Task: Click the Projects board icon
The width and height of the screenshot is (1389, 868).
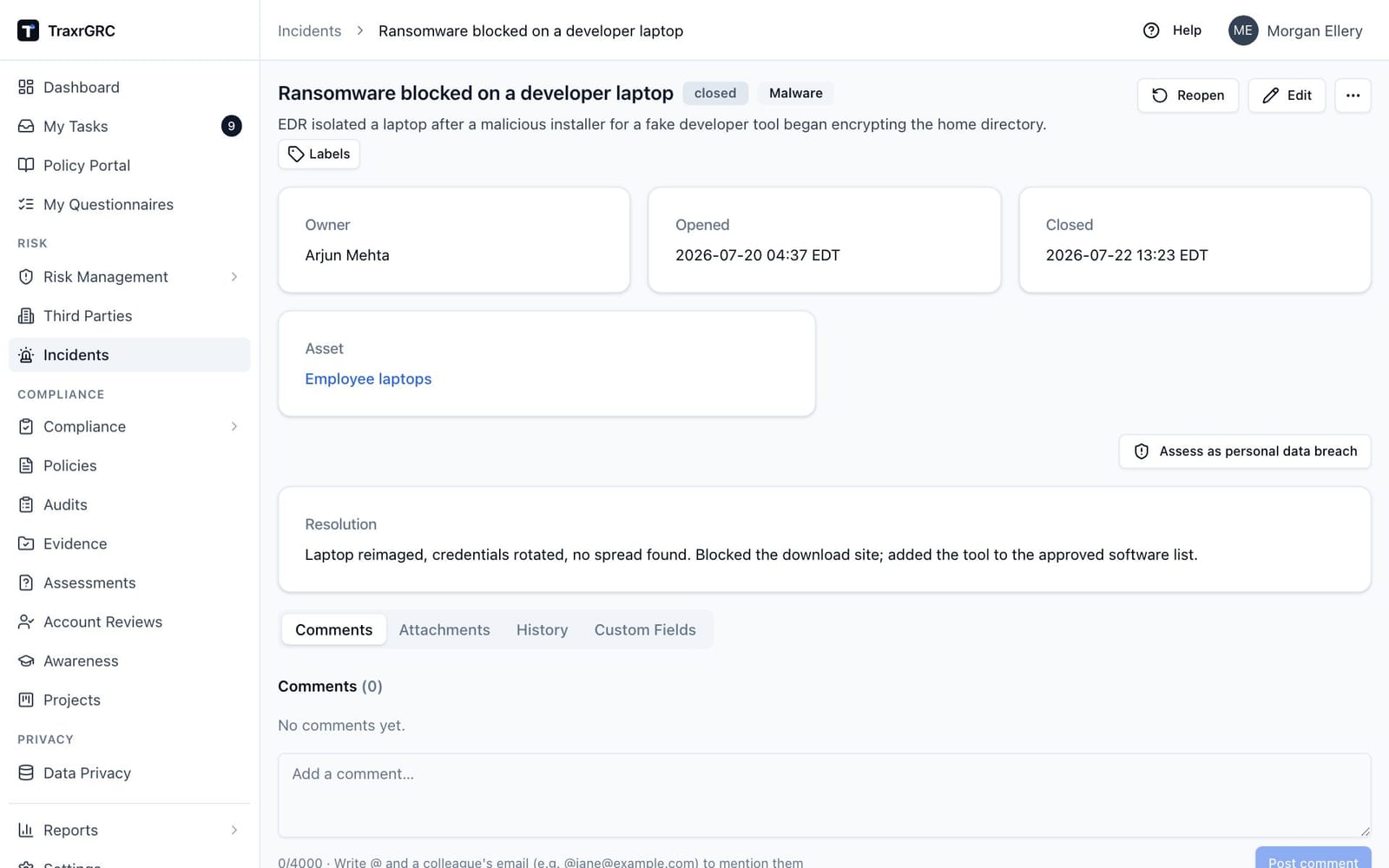Action: [26, 700]
